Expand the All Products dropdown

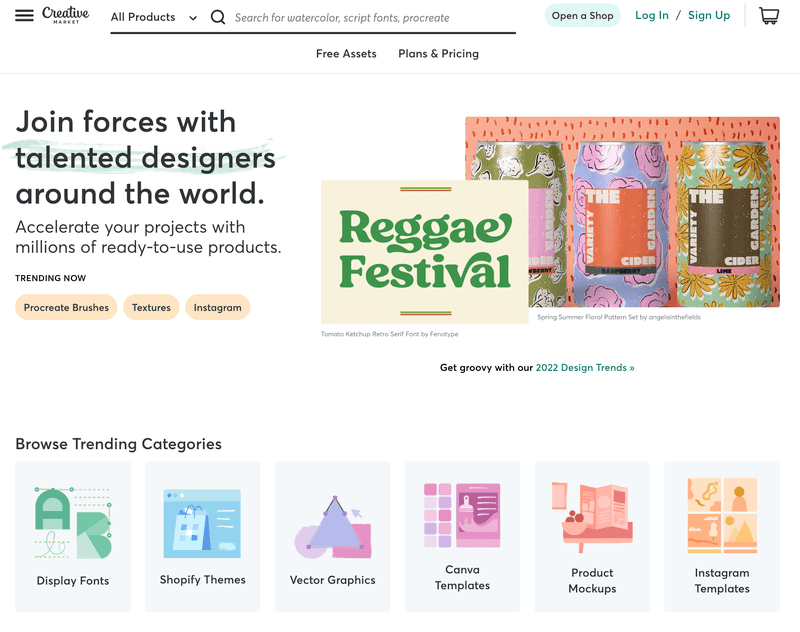(x=154, y=17)
